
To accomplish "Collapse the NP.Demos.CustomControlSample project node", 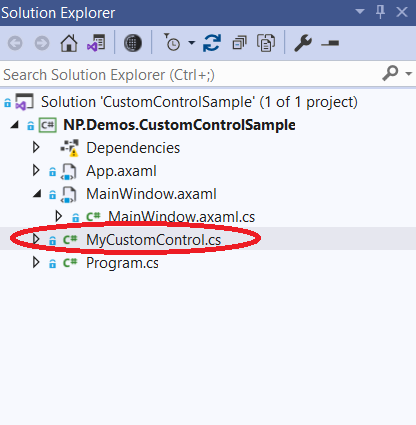I will click(x=14, y=125).
